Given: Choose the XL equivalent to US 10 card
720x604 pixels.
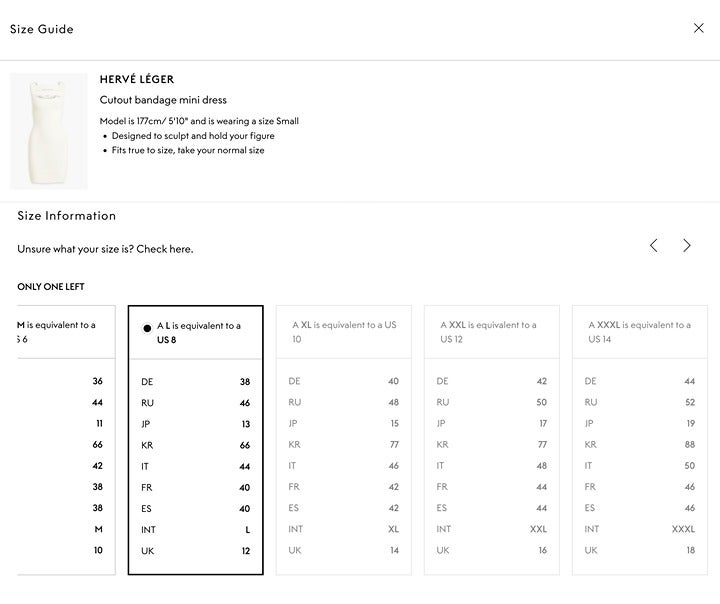Looking at the screenshot, I should point(343,440).
